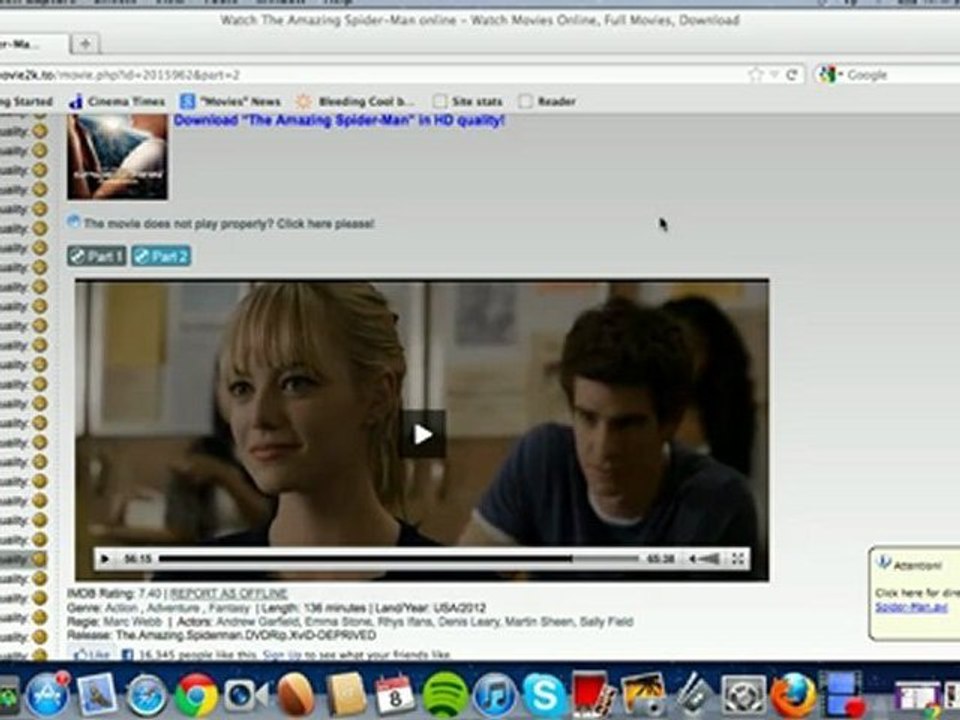The height and width of the screenshot is (720, 960).
Task: Launch Firefox from the dock
Action: point(793,696)
